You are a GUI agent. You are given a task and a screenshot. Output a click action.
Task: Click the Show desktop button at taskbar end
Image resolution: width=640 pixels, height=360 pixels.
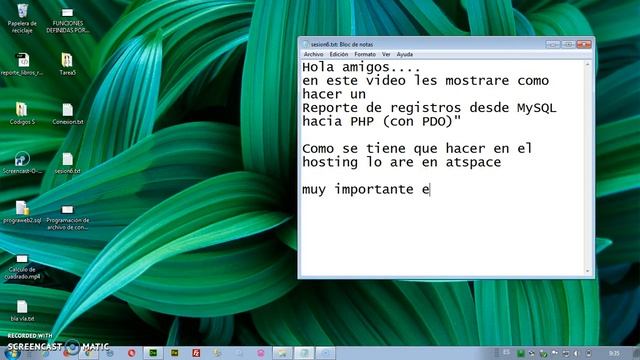click(x=637, y=353)
